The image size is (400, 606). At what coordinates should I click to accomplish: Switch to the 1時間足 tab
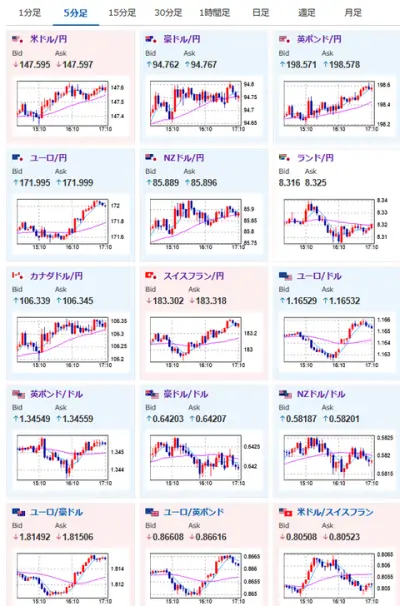pyautogui.click(x=214, y=13)
